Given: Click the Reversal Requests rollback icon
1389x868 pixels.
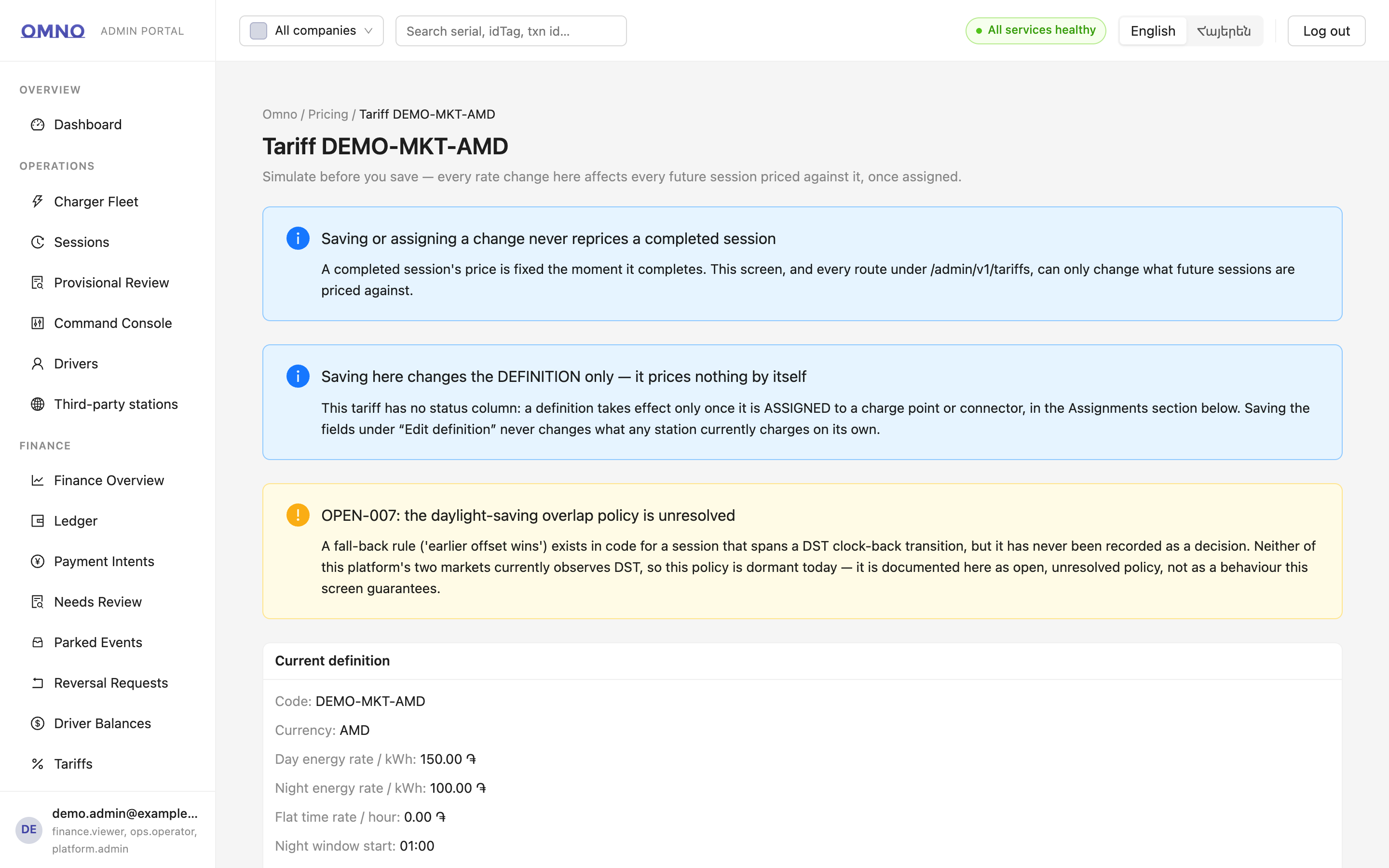Looking at the screenshot, I should pyautogui.click(x=38, y=683).
